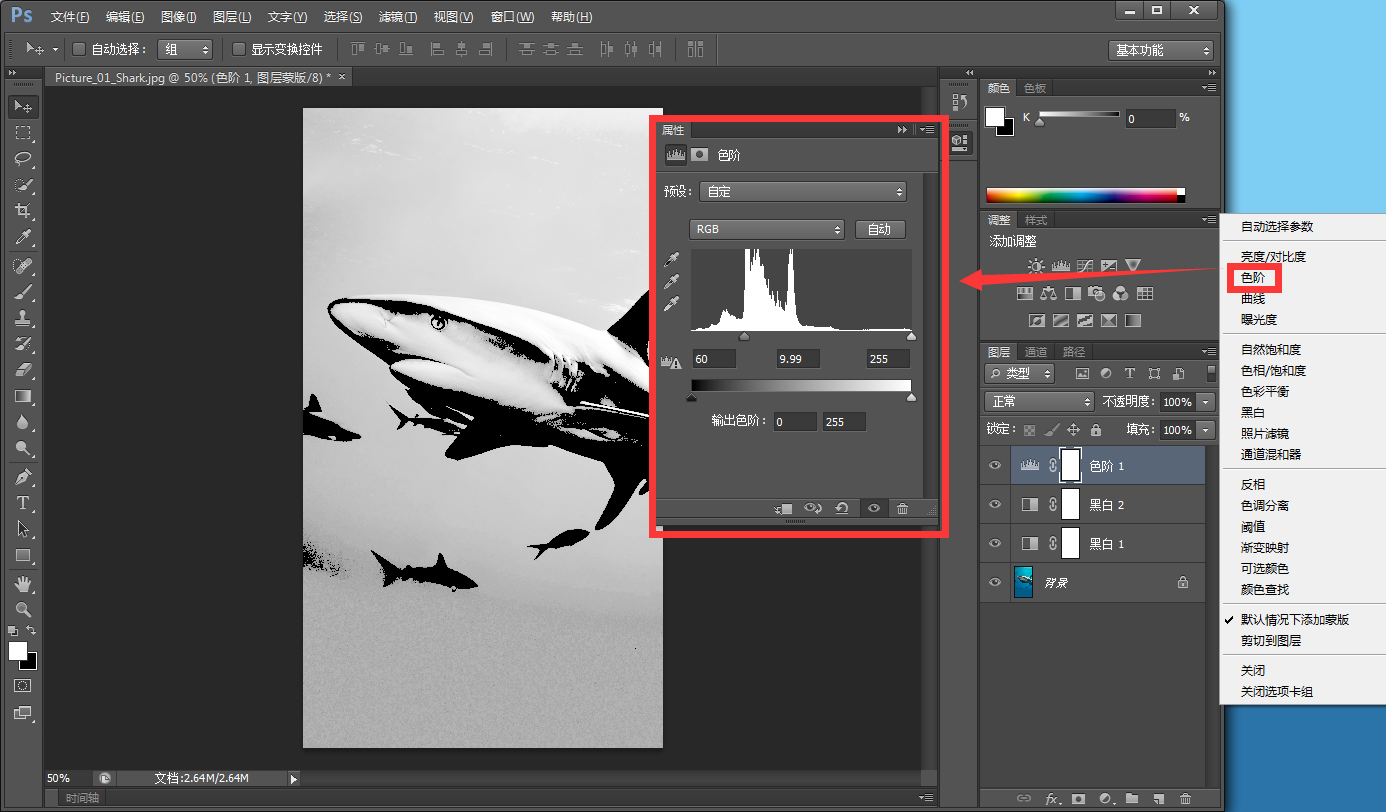Select the Horizontal Type tool
1386x812 pixels.
point(23,502)
